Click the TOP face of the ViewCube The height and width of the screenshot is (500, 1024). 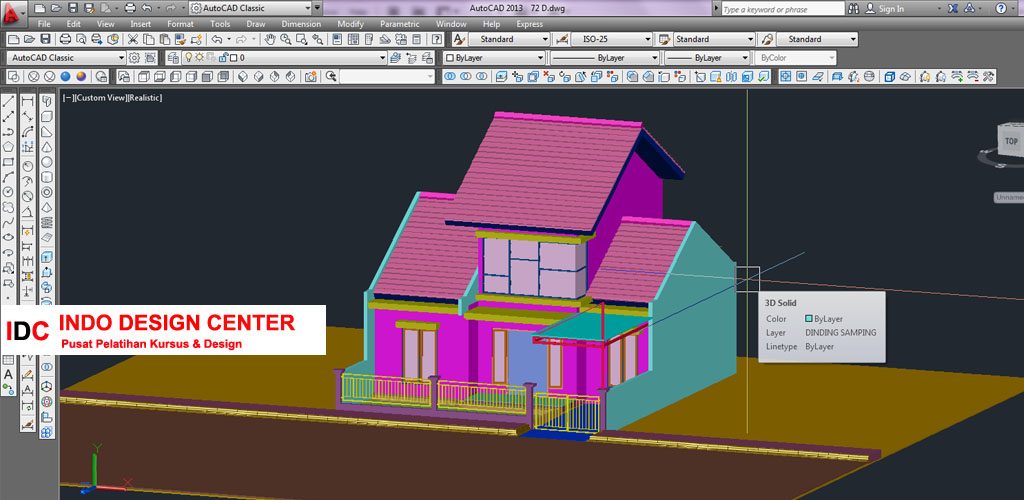coord(1010,140)
